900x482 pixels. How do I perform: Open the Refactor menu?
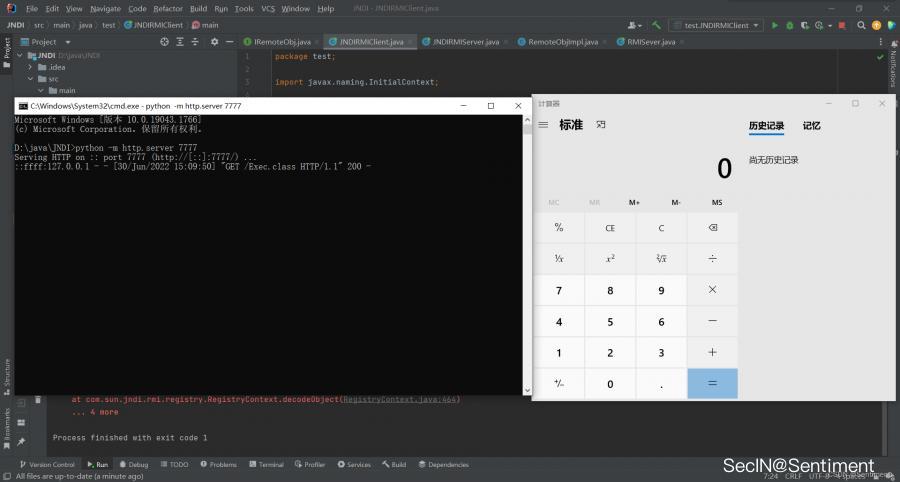(x=168, y=8)
